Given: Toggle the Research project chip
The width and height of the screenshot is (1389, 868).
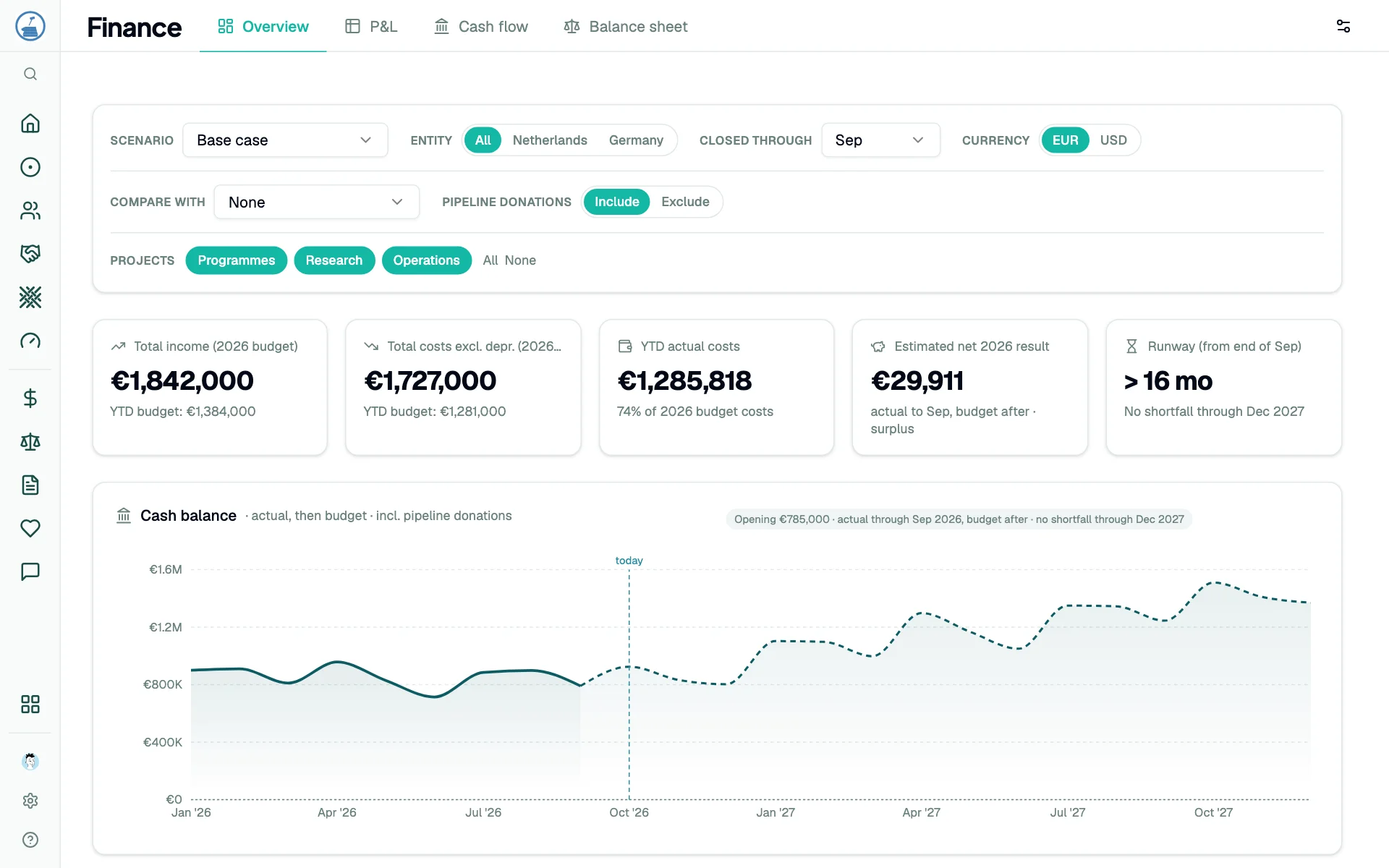Looking at the screenshot, I should point(334,260).
